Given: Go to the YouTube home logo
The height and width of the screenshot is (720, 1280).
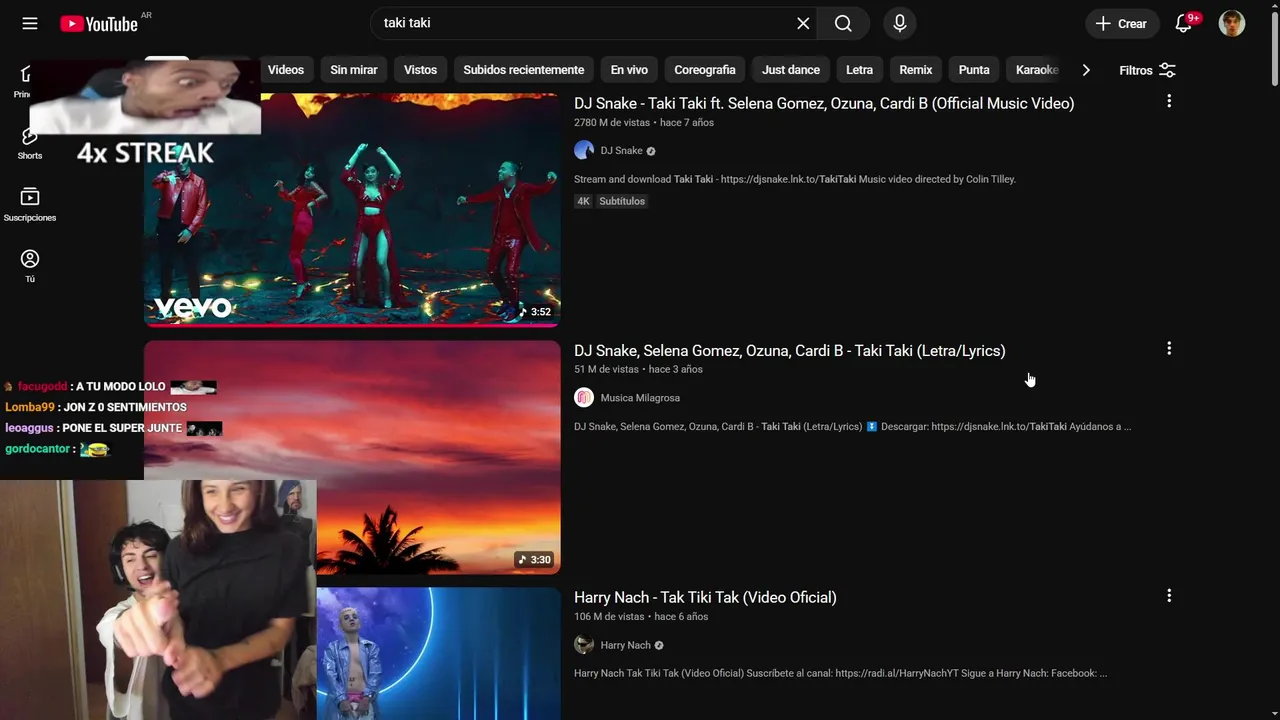Looking at the screenshot, I should pos(98,23).
